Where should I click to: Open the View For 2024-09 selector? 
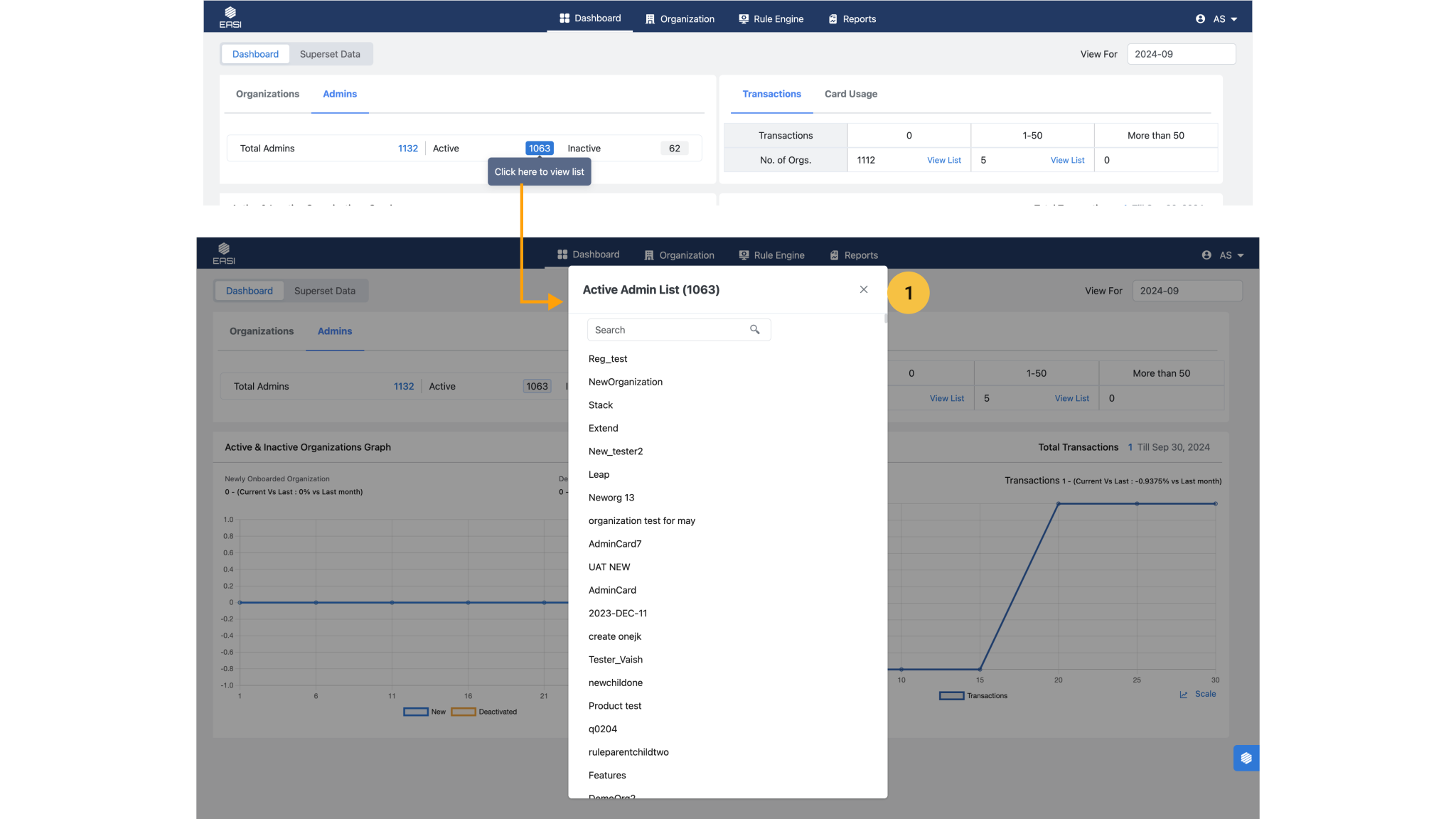1181,54
